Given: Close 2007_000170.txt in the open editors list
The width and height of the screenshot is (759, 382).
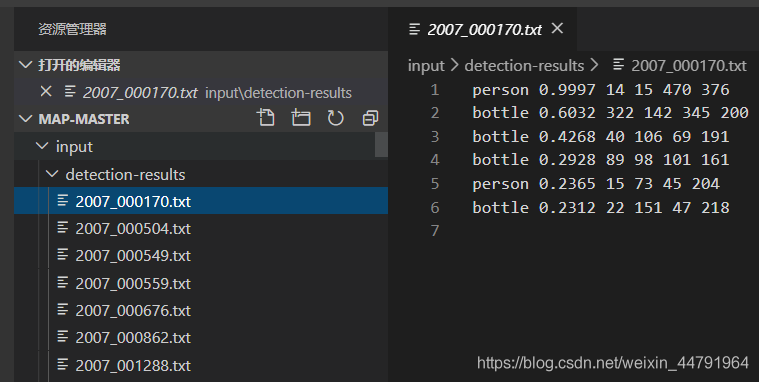Looking at the screenshot, I should tap(46, 91).
